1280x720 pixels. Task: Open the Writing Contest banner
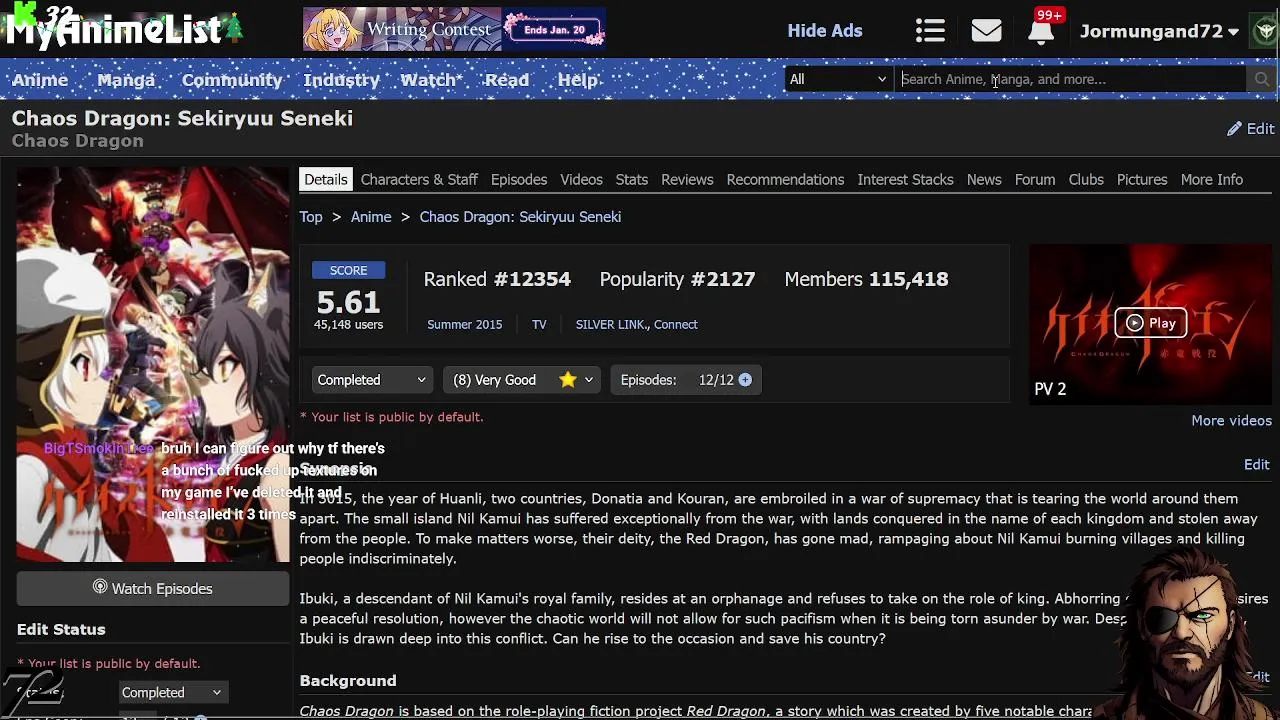point(454,30)
